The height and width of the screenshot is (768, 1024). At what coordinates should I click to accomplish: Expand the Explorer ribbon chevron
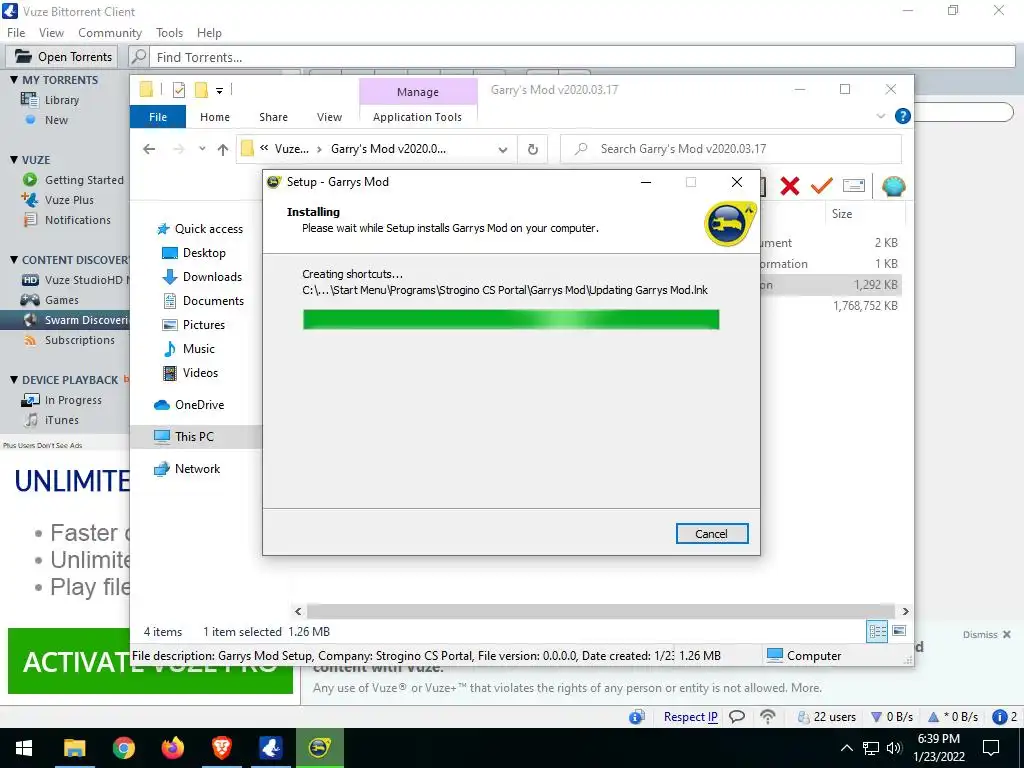(x=880, y=116)
